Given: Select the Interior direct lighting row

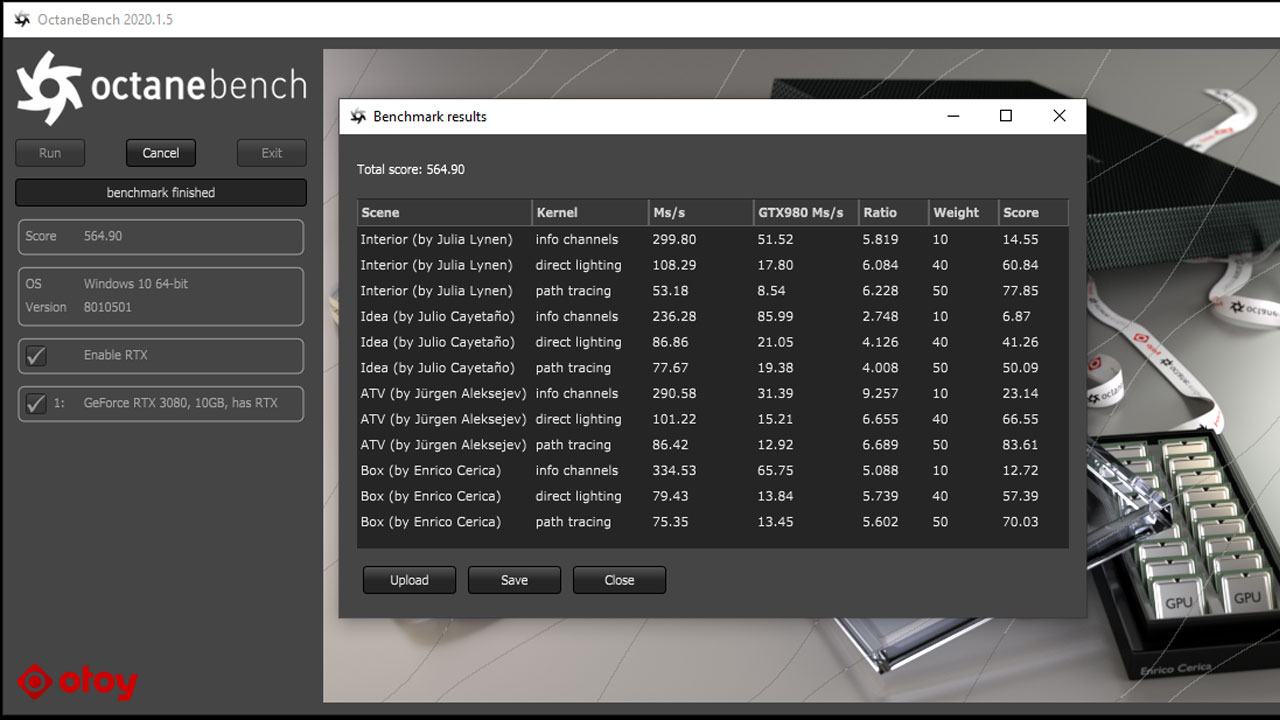Looking at the screenshot, I should pyautogui.click(x=713, y=265).
